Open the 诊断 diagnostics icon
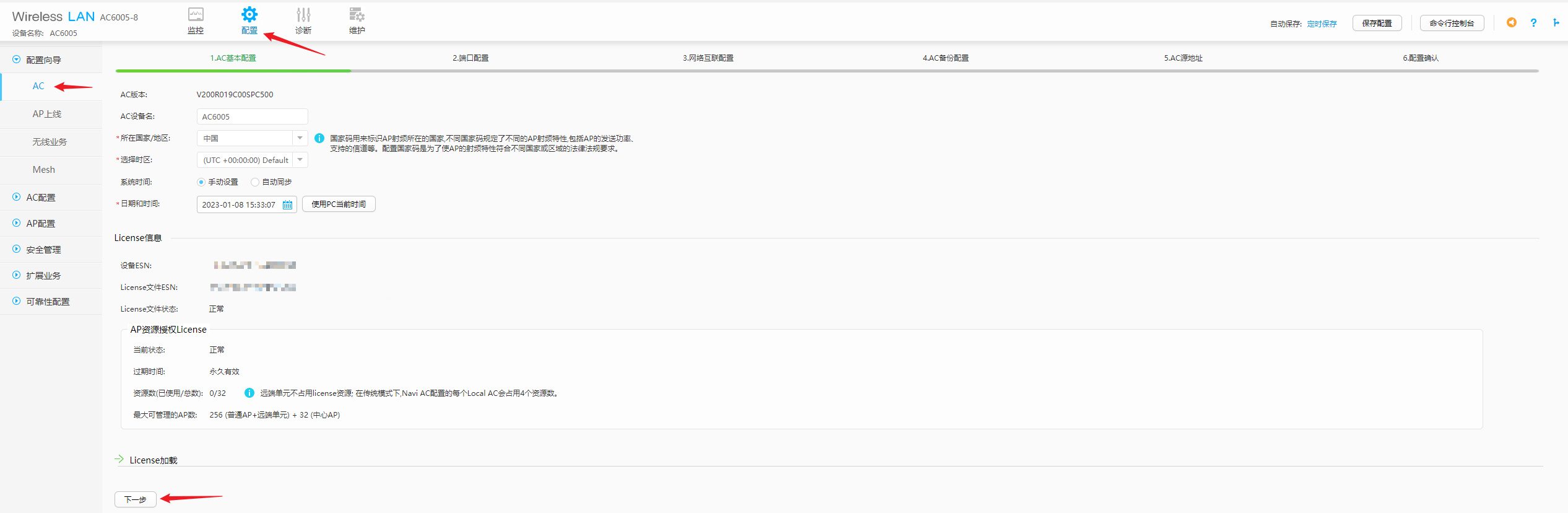 (x=303, y=15)
